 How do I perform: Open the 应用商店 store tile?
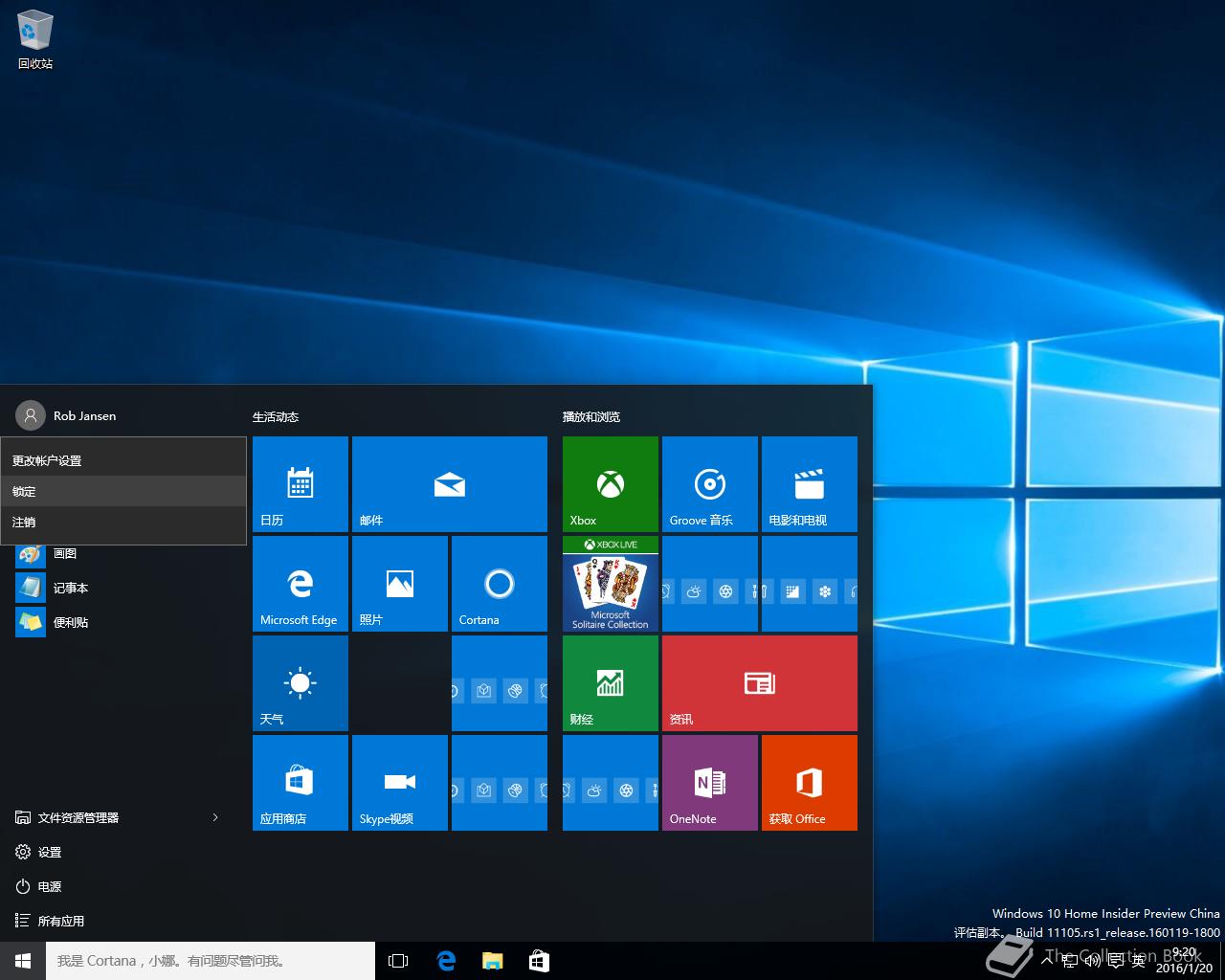301,783
